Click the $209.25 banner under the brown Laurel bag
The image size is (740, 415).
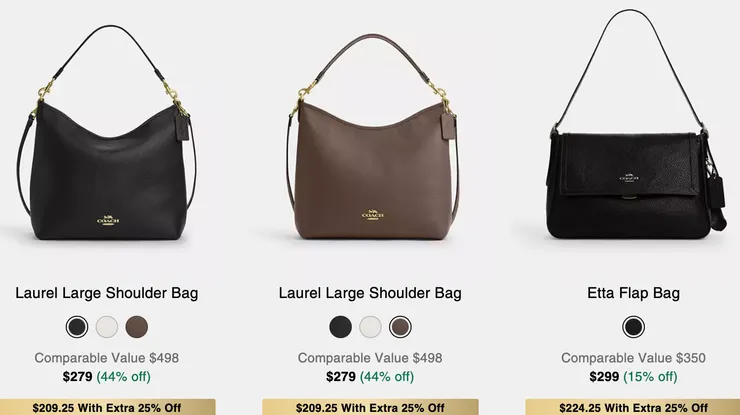(370, 407)
